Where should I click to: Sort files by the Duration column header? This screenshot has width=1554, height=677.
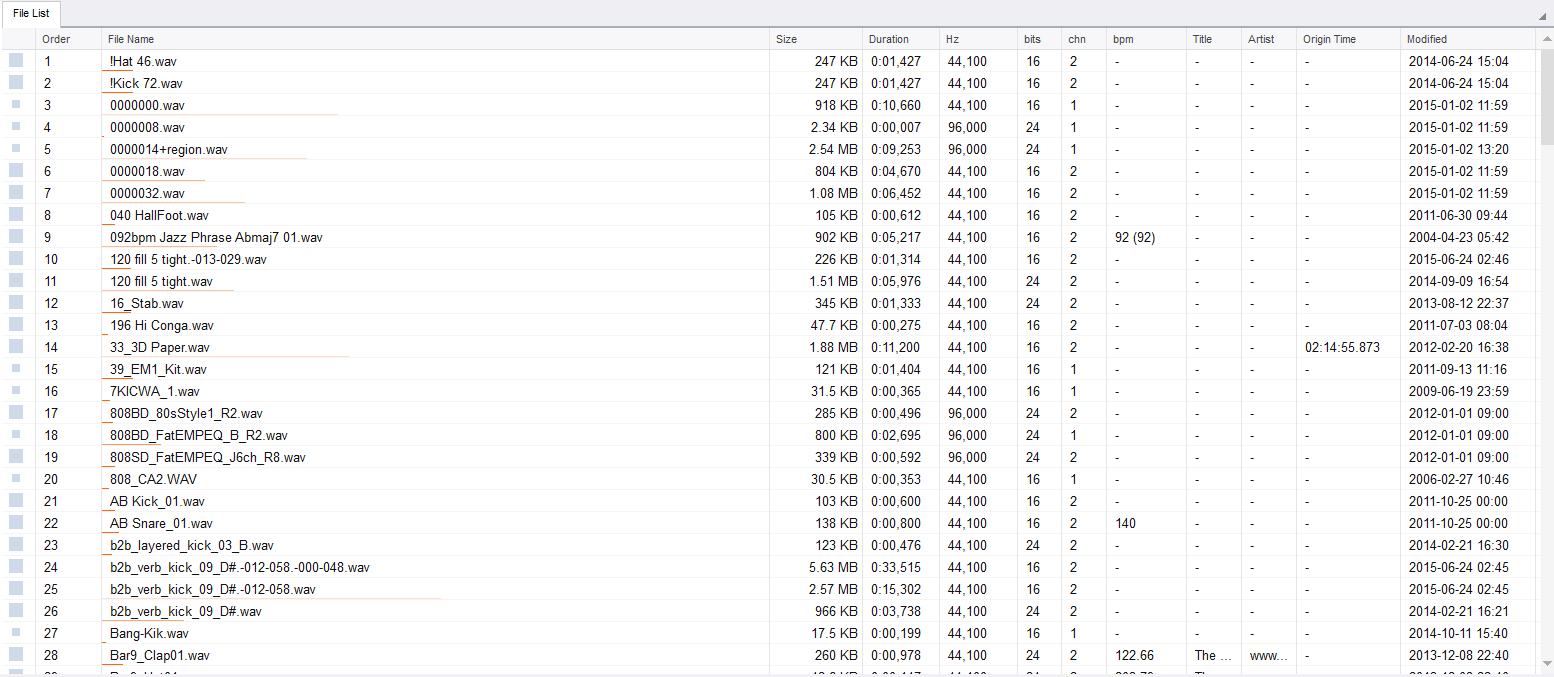point(888,39)
